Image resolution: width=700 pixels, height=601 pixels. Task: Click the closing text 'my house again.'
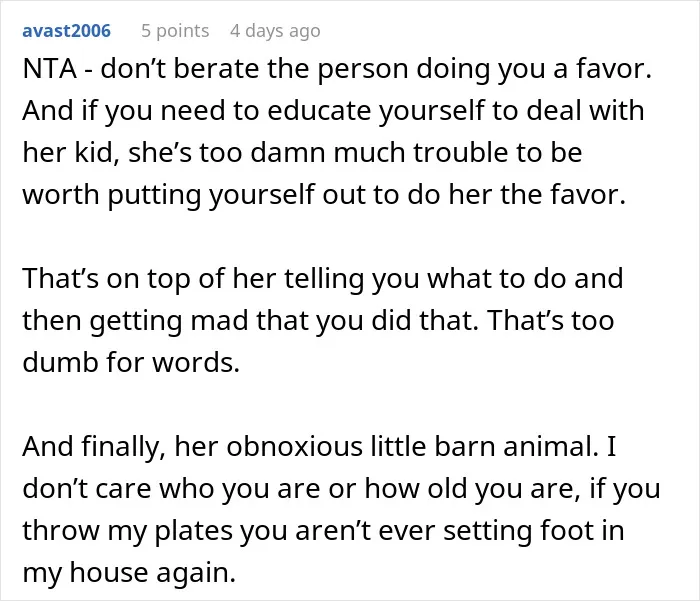point(129,573)
